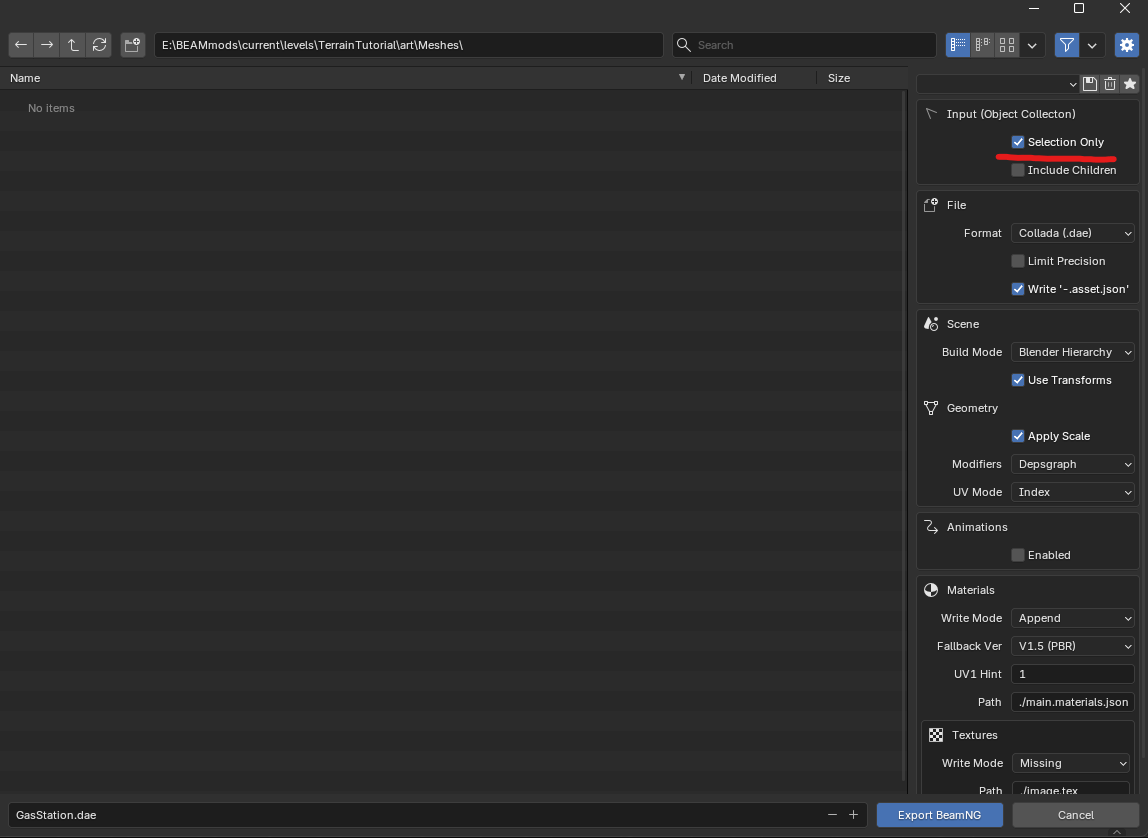
Task: Open operator presets dropdown
Action: tap(998, 83)
